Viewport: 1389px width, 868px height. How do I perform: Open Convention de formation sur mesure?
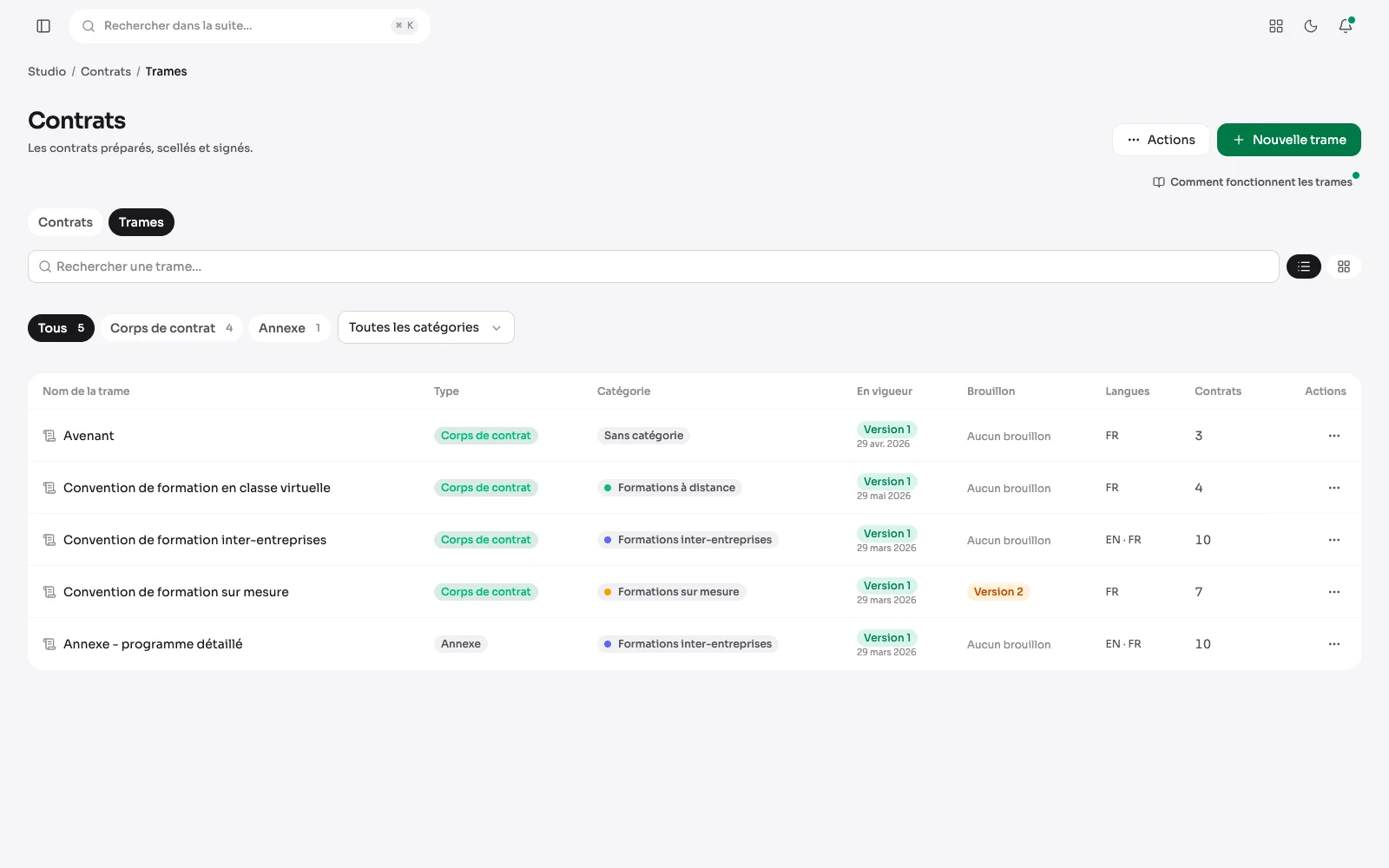click(x=176, y=592)
